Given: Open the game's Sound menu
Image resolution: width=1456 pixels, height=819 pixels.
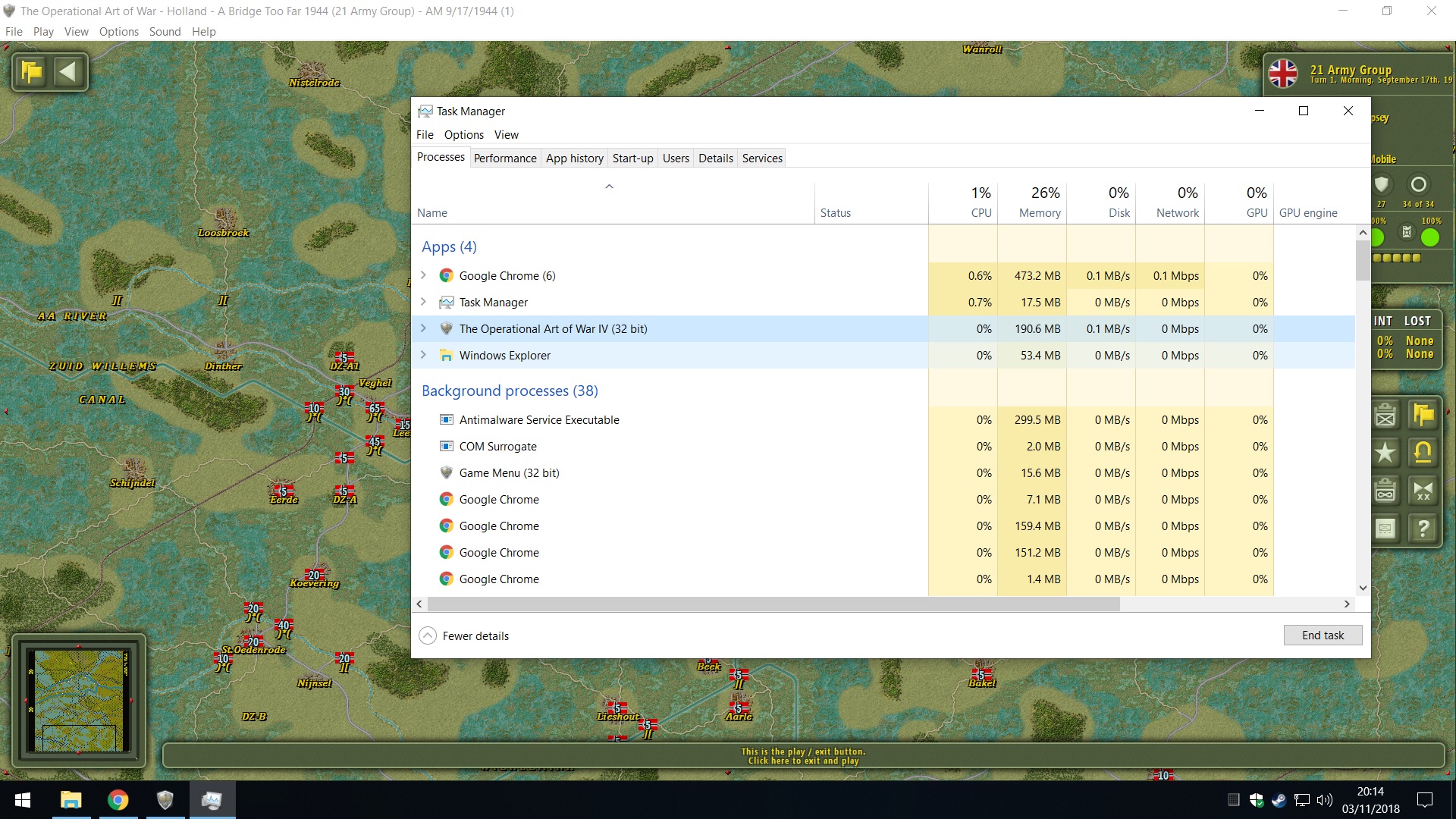Looking at the screenshot, I should pyautogui.click(x=165, y=31).
